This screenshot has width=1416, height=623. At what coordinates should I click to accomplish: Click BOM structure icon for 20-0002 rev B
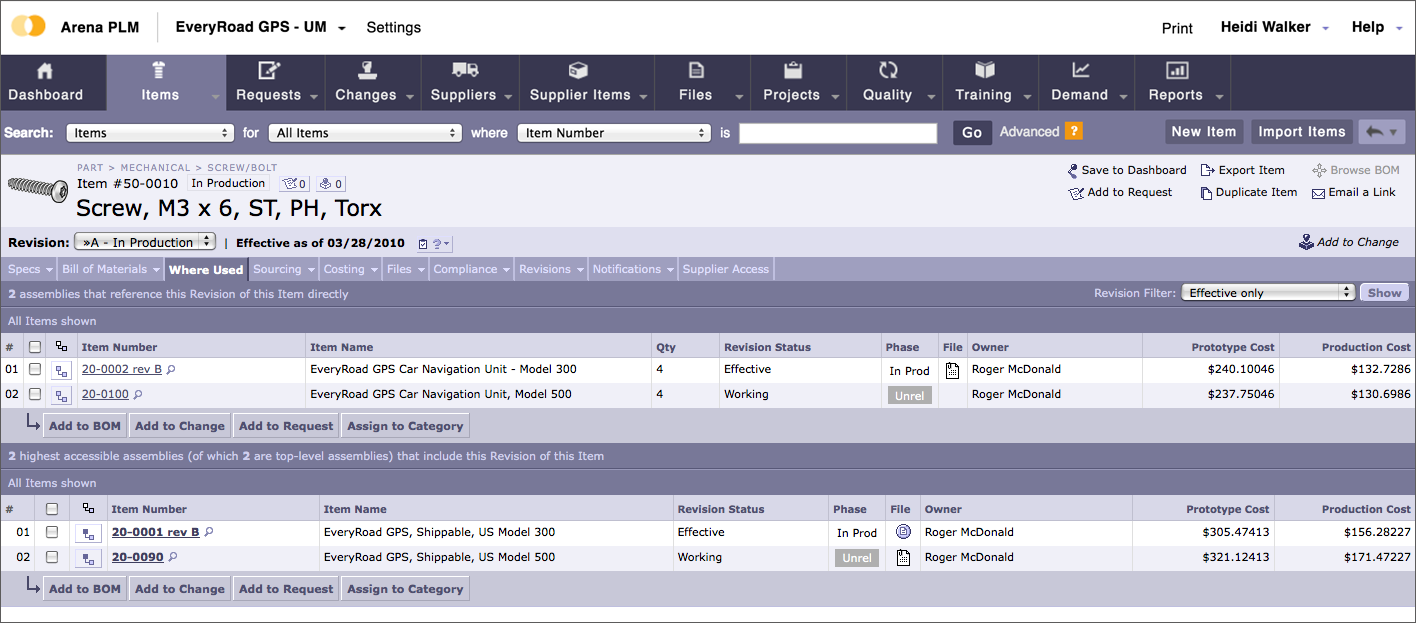click(x=62, y=370)
